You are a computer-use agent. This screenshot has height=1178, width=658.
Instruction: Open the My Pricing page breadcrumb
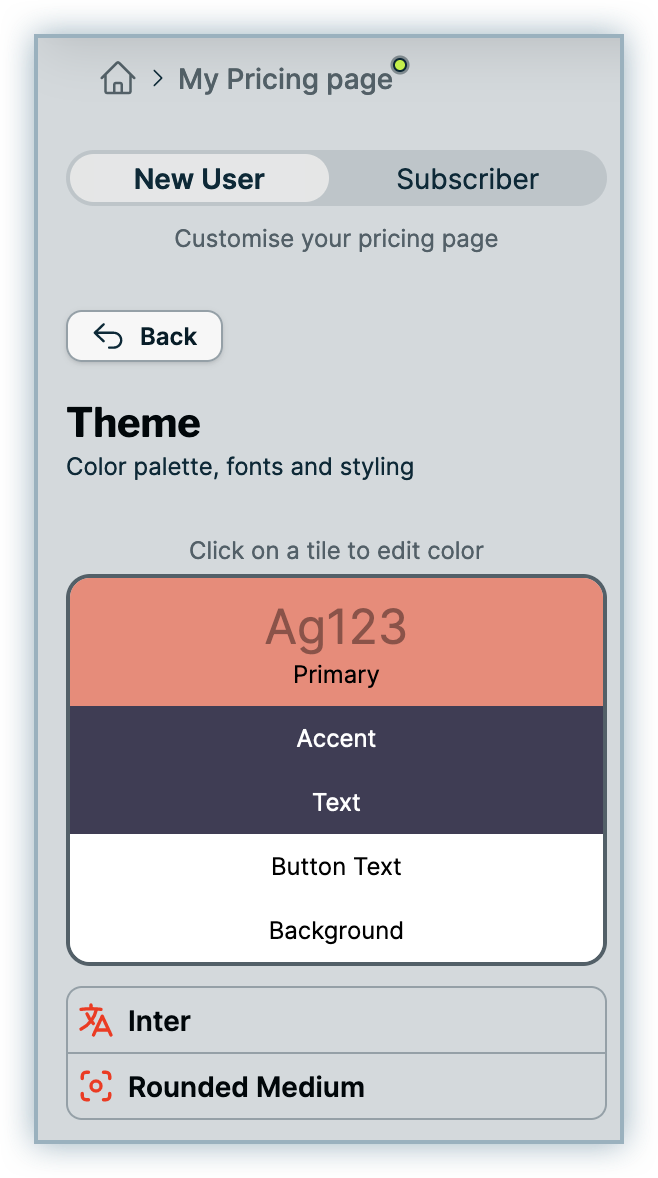285,80
